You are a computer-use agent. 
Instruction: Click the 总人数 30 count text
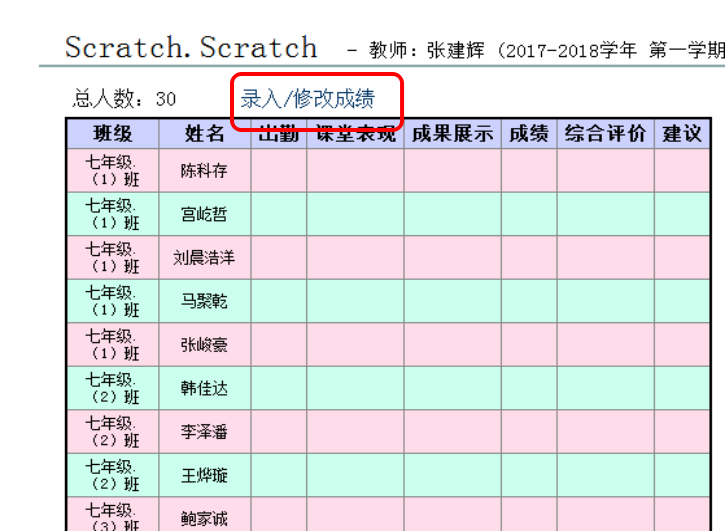(x=125, y=99)
